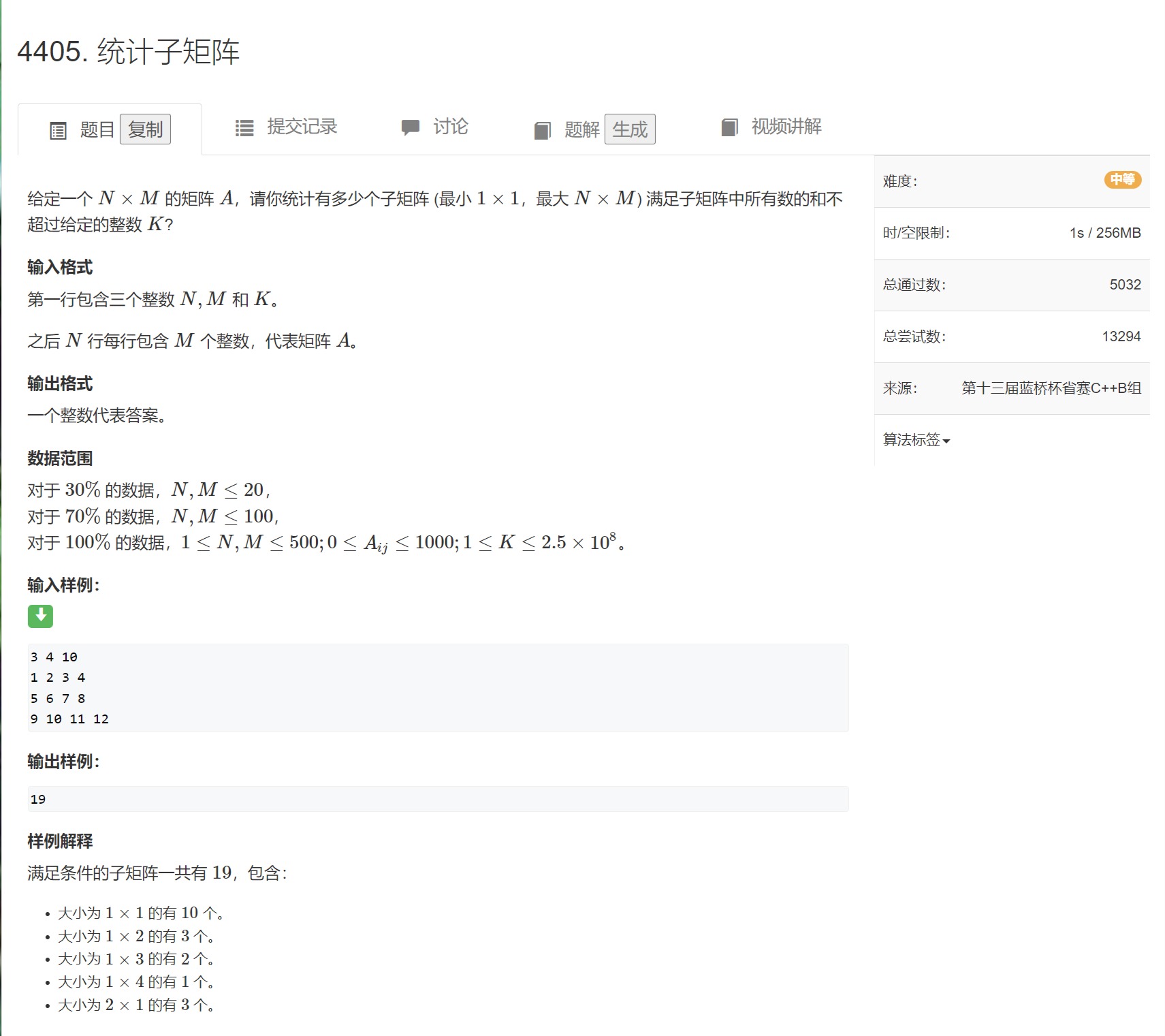Click the input row 5 6 7 8
The image size is (1165, 1036).
tap(57, 699)
